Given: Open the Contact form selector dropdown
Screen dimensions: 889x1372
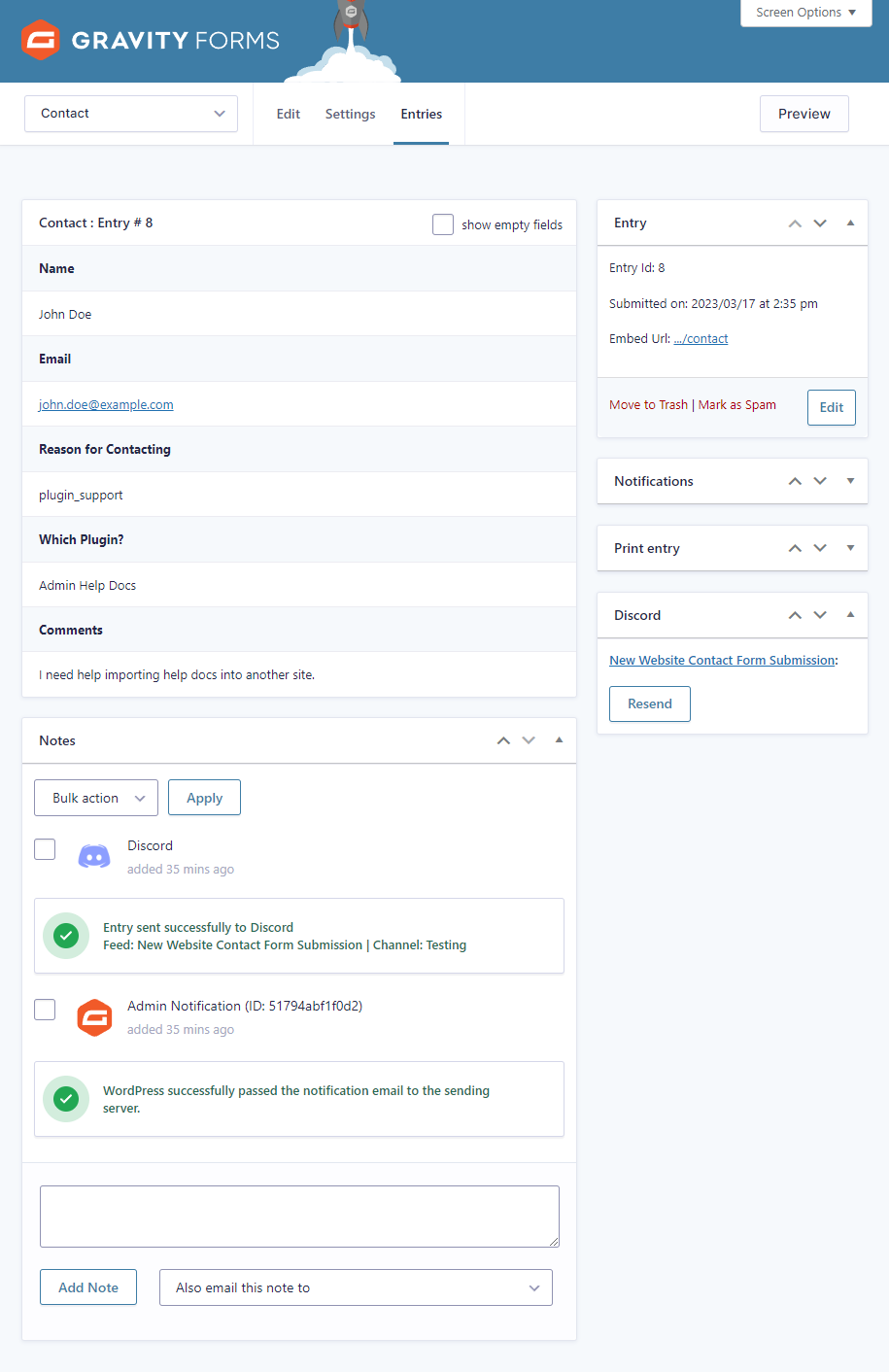Looking at the screenshot, I should (130, 114).
